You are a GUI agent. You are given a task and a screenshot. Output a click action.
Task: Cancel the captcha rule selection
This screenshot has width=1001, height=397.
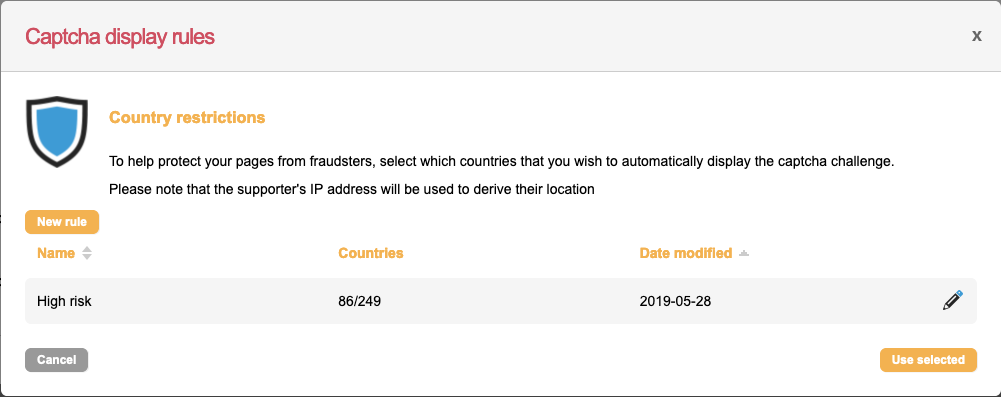56,360
